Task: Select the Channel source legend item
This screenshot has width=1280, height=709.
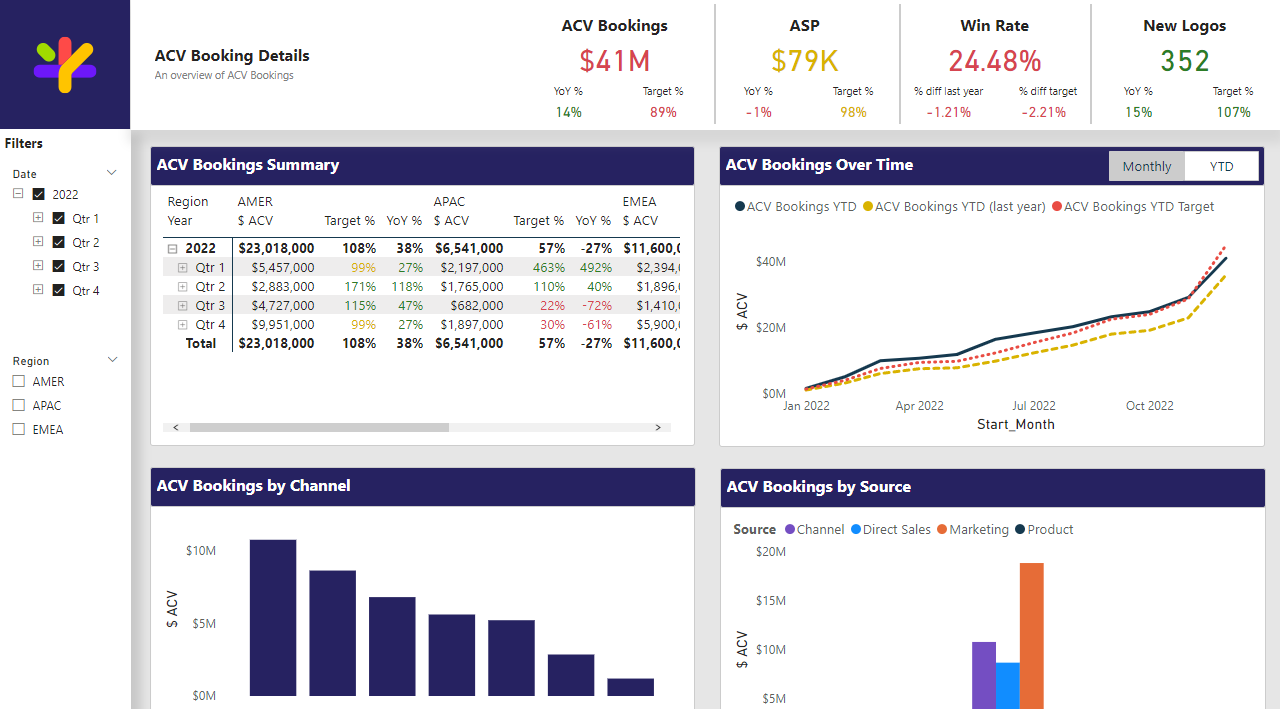Action: (x=815, y=530)
